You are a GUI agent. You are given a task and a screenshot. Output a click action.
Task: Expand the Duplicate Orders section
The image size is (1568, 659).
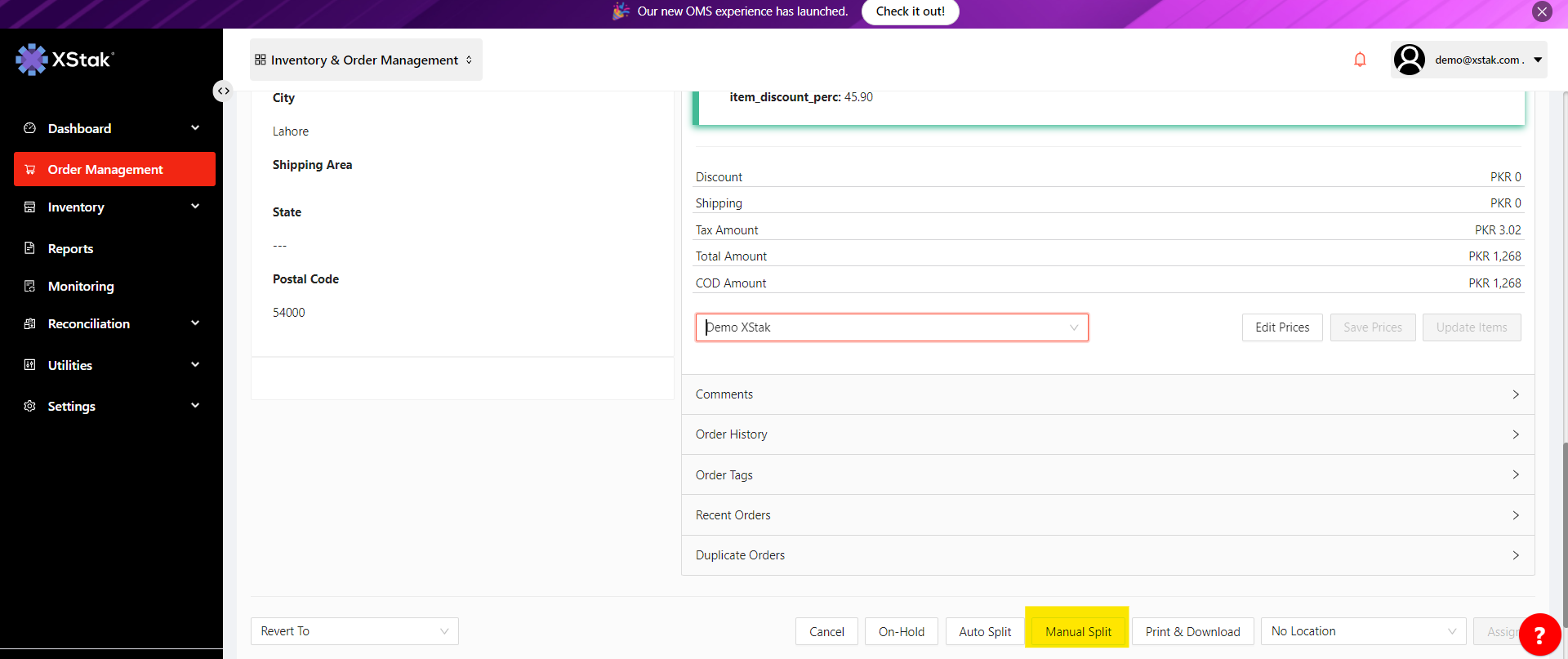coord(1107,555)
